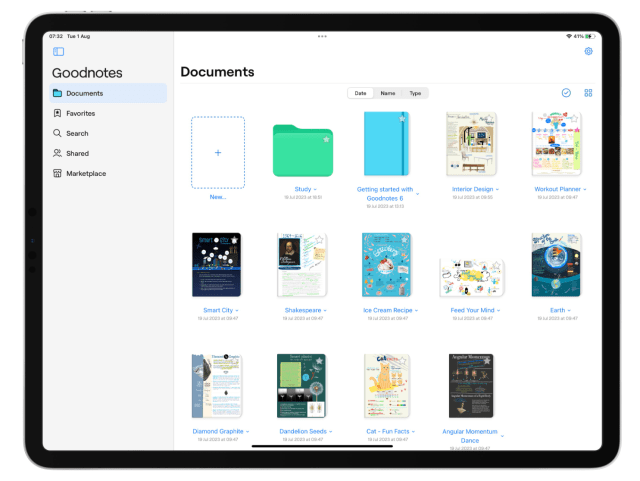The width and height of the screenshot is (640, 481).
Task: Tap the Wi-Fi status icon
Action: pos(569,36)
